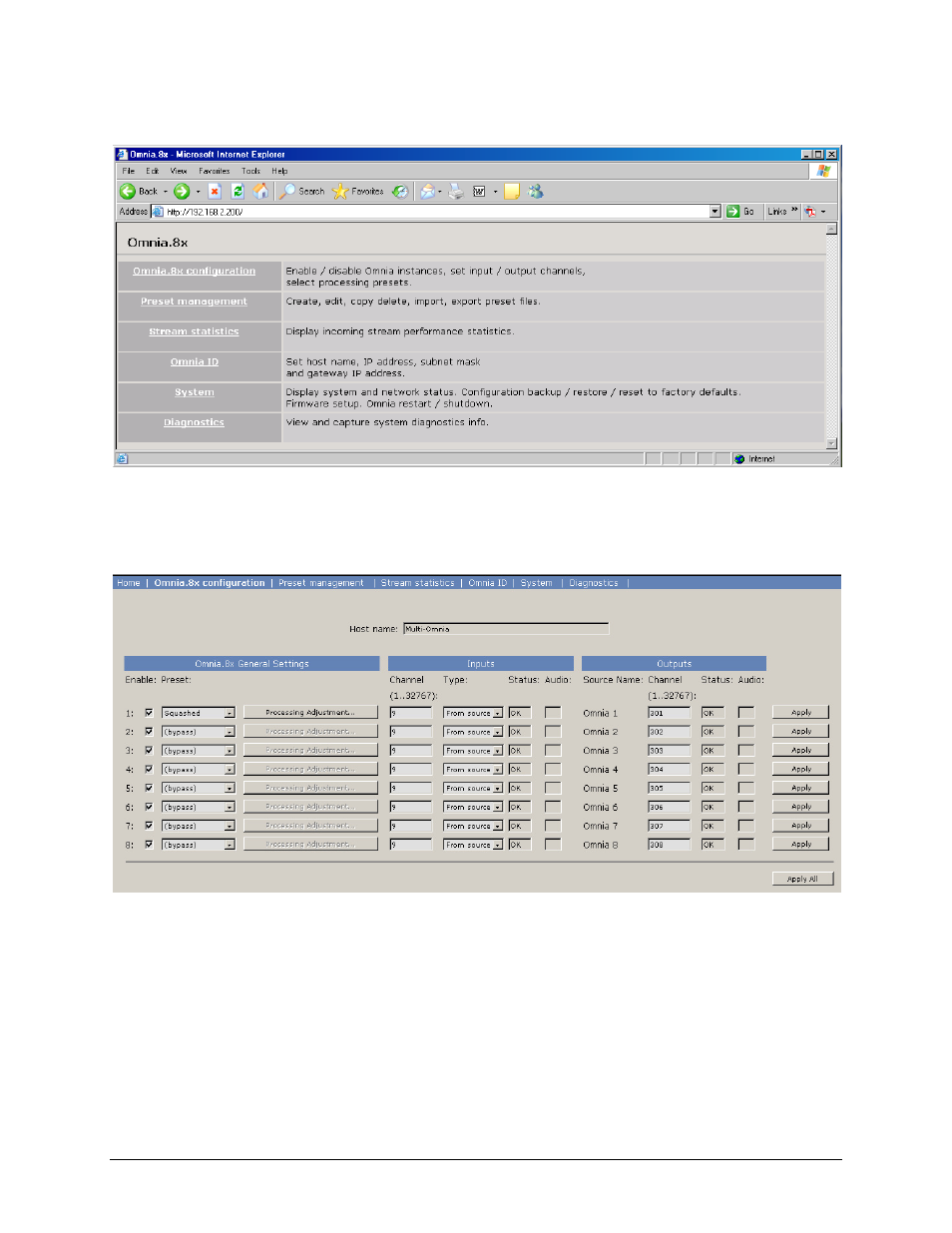
Task: Open the View menu
Action: tap(179, 171)
